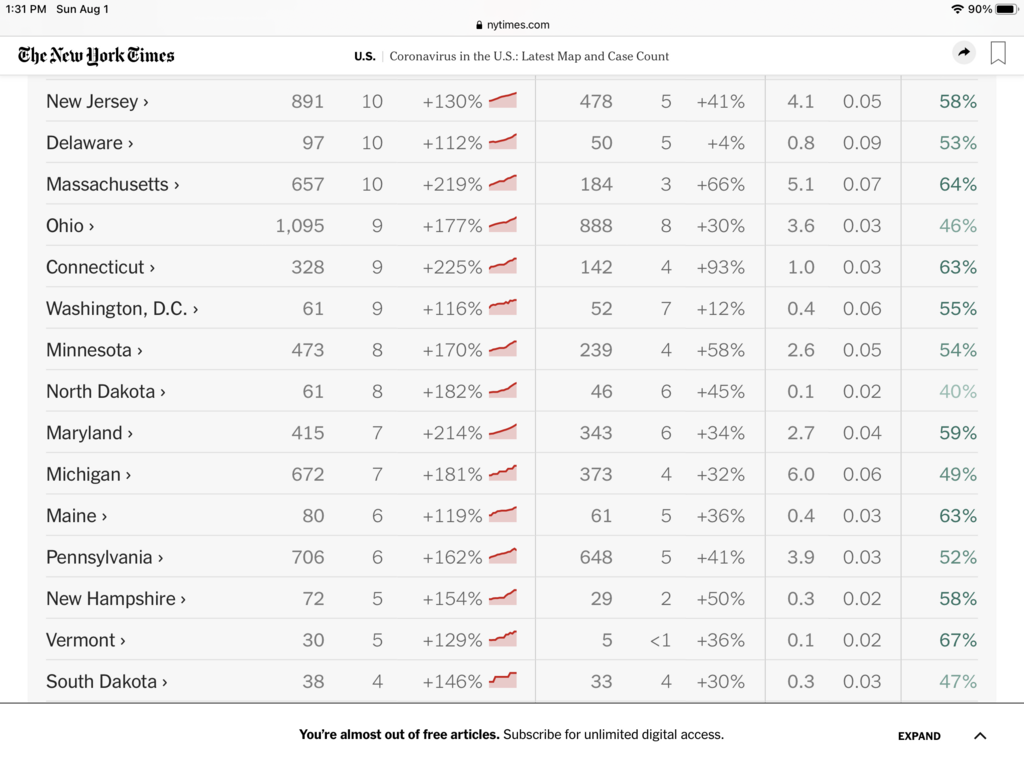Go to the Washington, D.C. page

click(122, 309)
